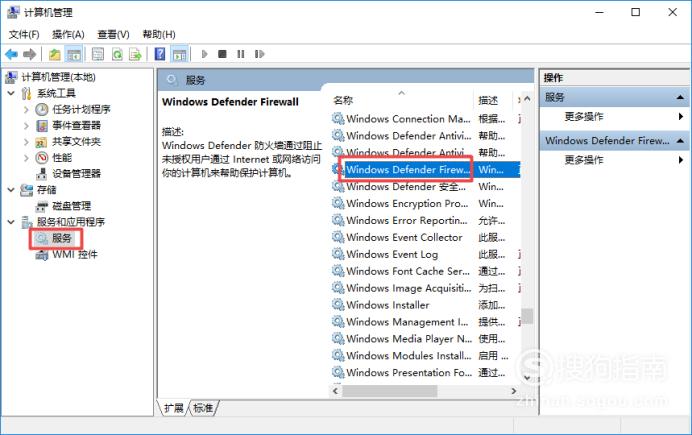The width and height of the screenshot is (692, 435).
Task: Open the Properties toolbar icon
Action: 98,54
